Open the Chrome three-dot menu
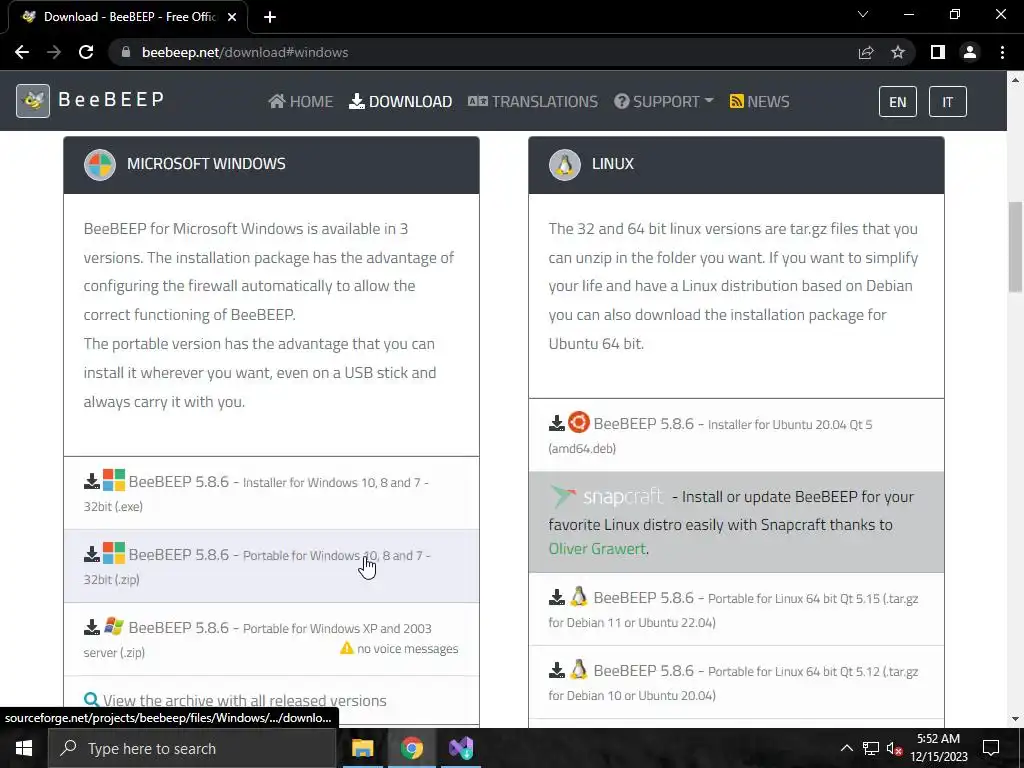 (1002, 52)
